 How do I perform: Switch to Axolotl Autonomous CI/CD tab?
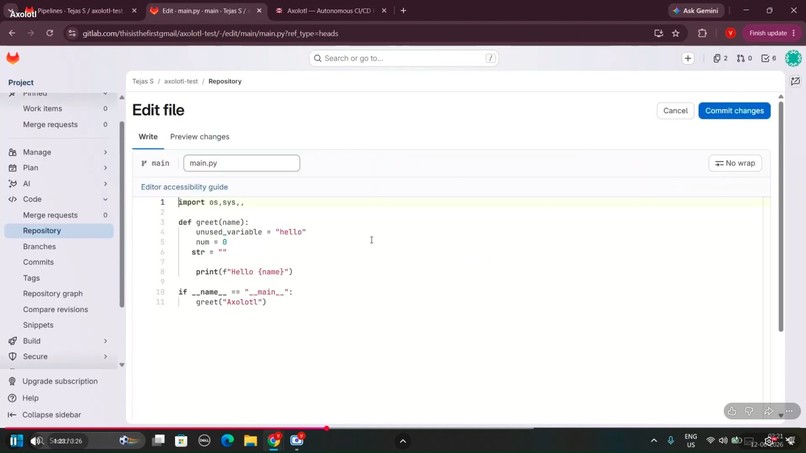(330, 10)
